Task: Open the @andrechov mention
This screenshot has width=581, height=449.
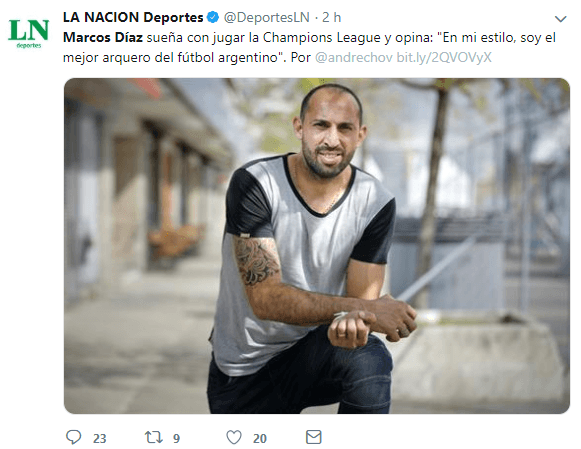Action: pyautogui.click(x=353, y=57)
